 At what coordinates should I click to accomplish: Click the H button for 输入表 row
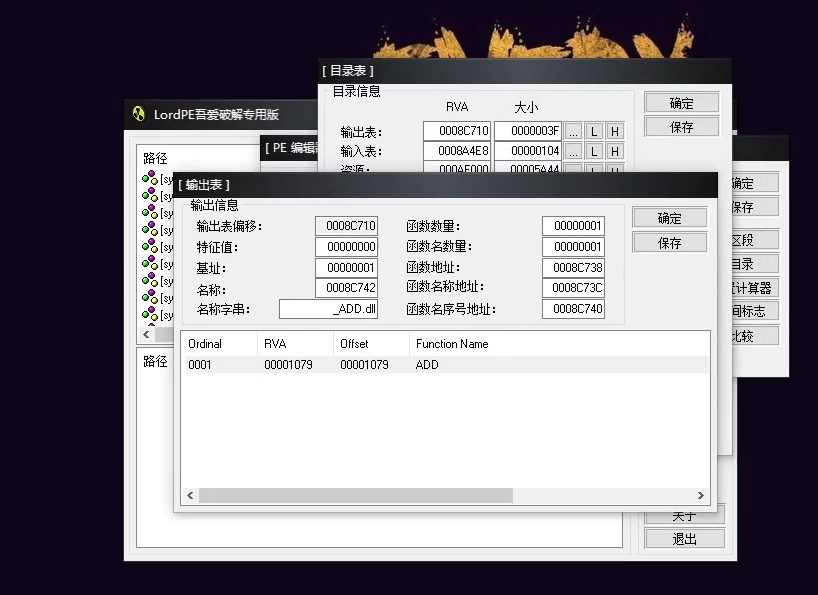[x=615, y=151]
